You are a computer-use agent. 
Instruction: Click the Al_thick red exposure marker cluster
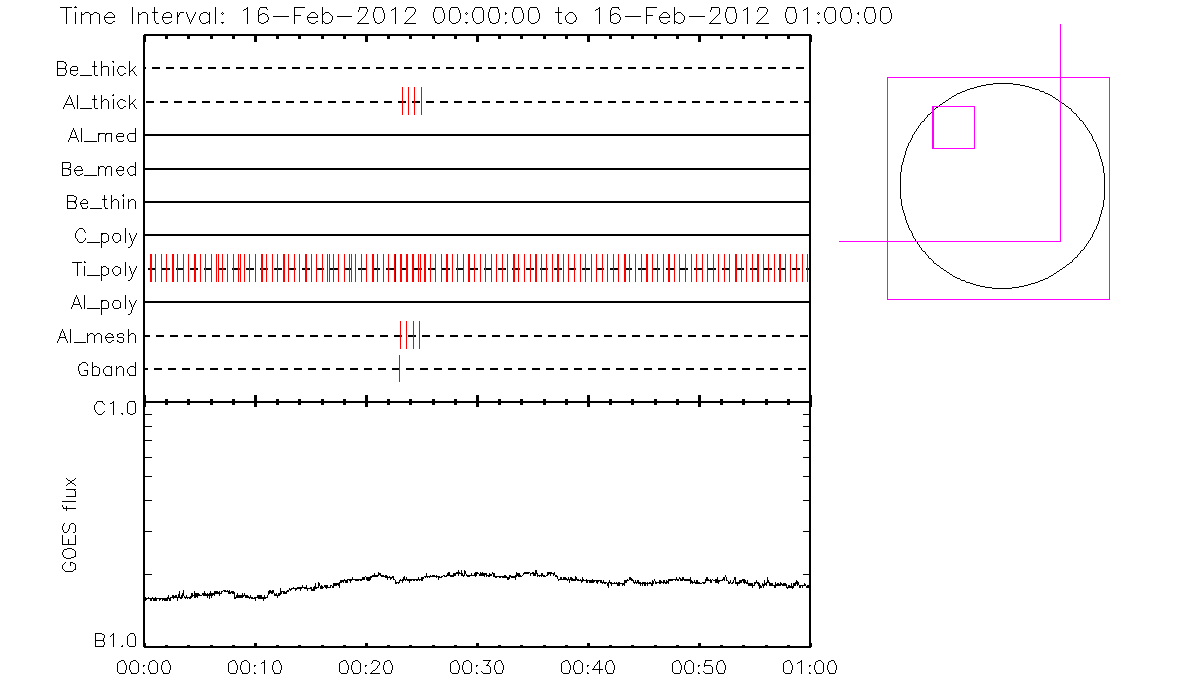coord(411,102)
